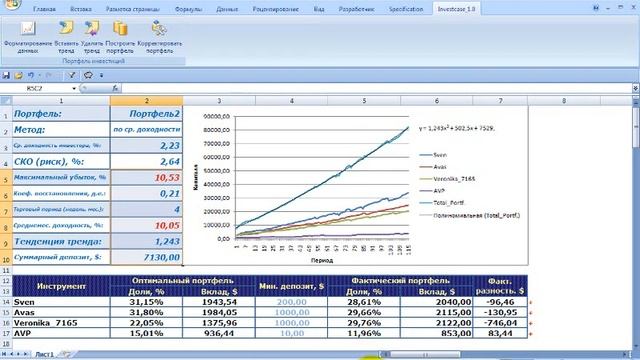Select the Investcase_1.0 ribbon tab
Screen dimensions: 640x360
456,9
